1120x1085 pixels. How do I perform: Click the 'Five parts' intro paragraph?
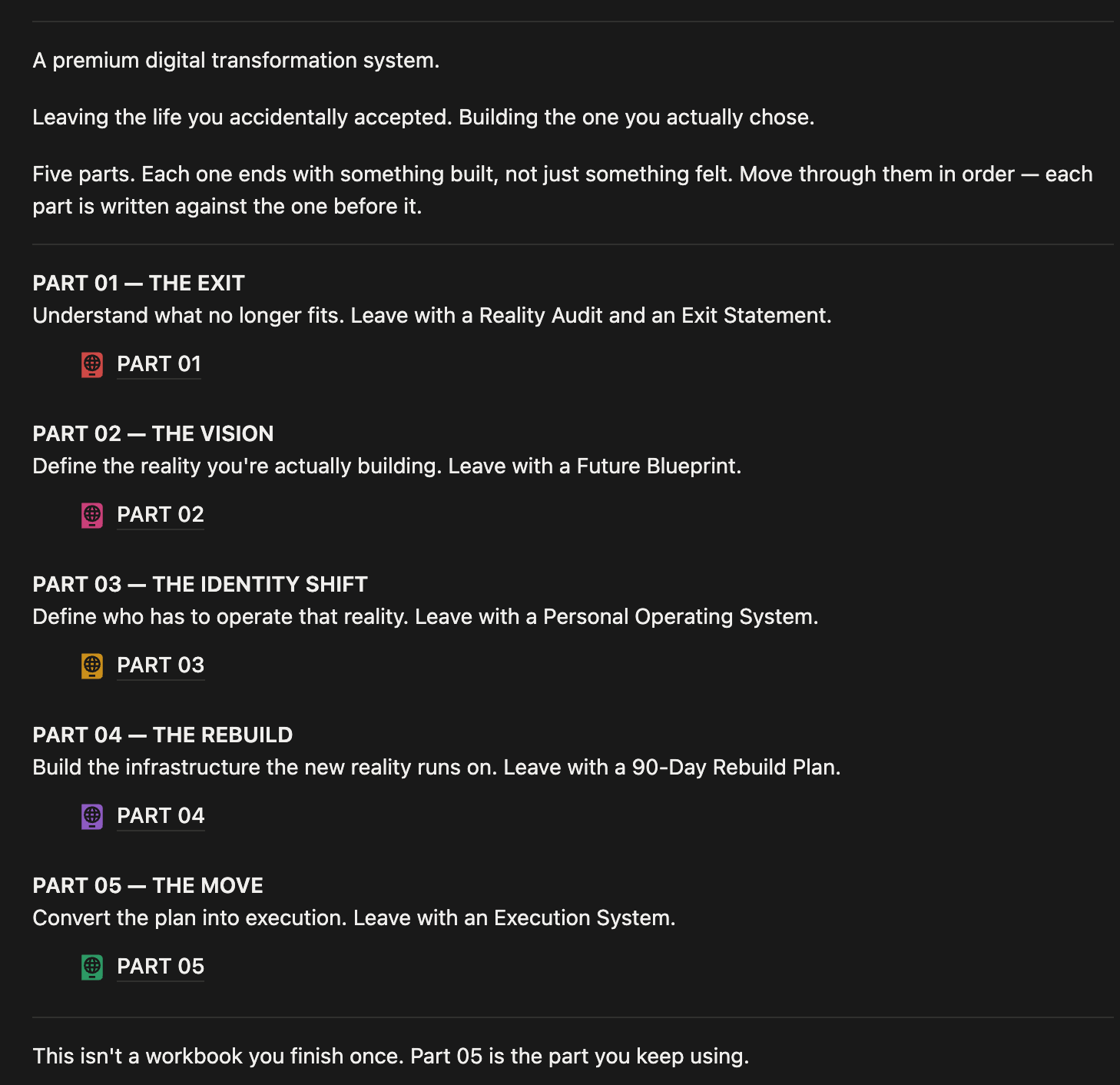pyautogui.click(x=562, y=191)
